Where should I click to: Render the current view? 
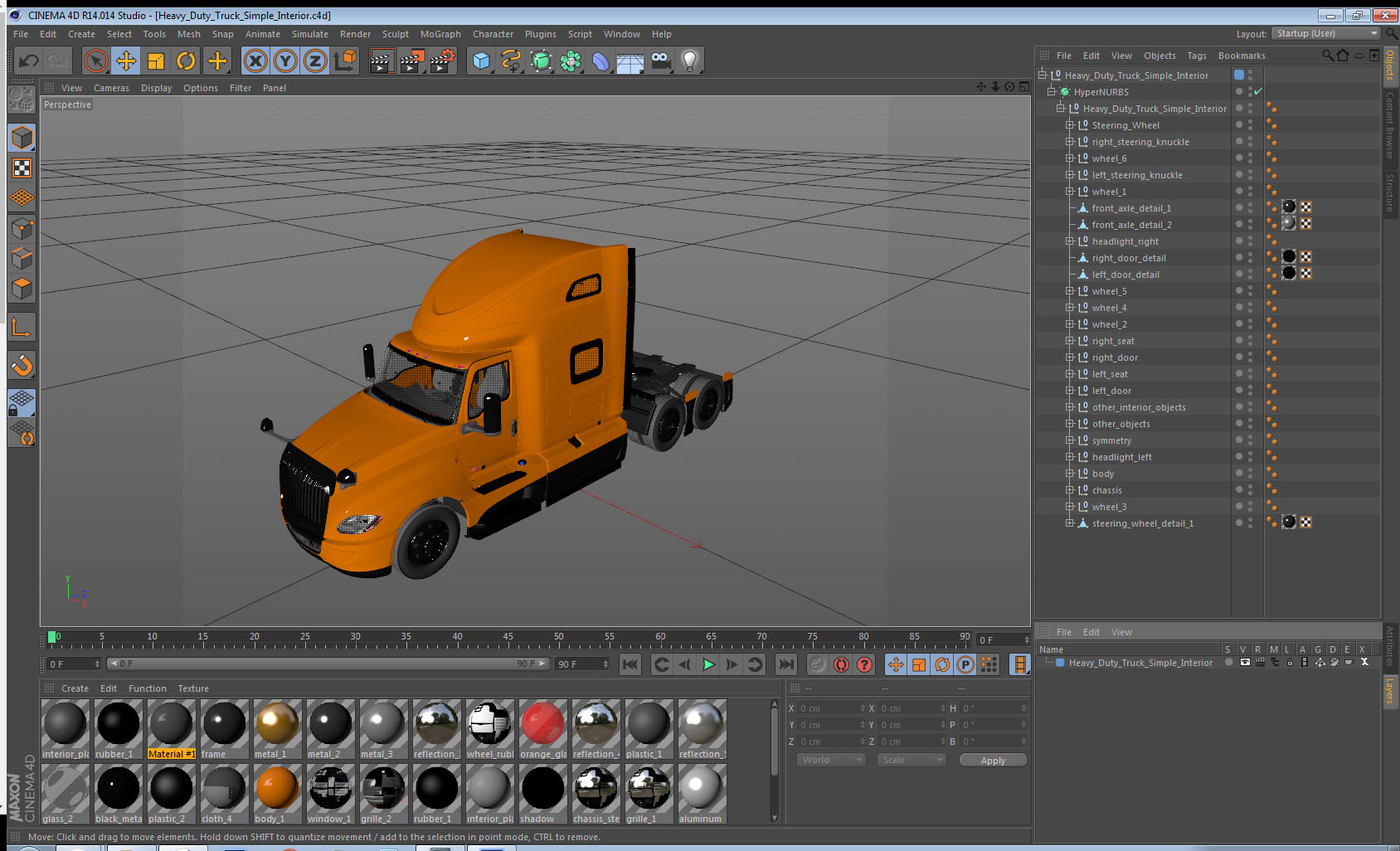point(381,61)
